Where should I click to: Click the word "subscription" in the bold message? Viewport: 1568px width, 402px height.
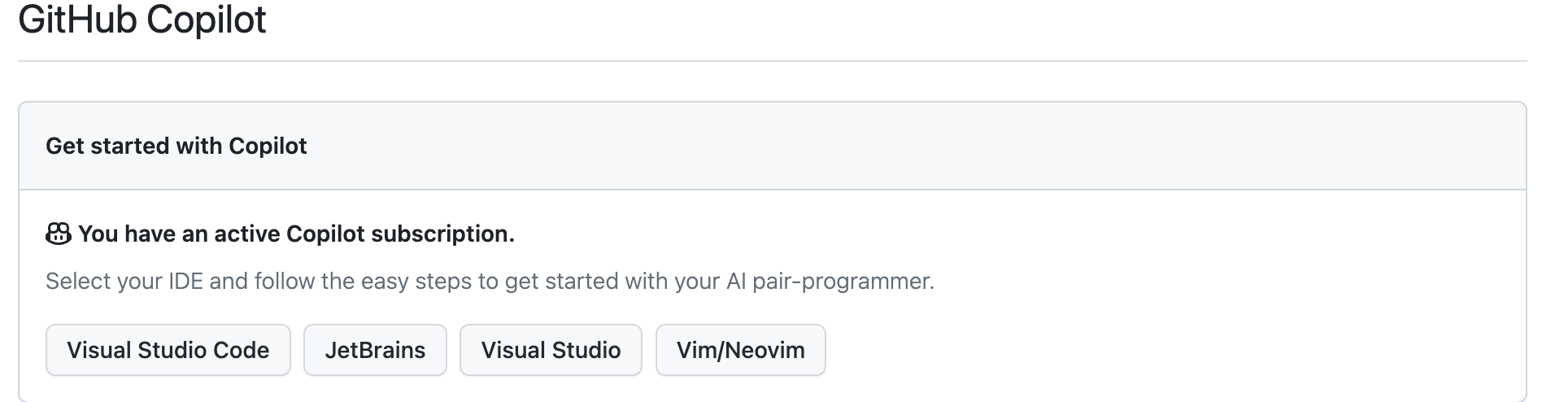click(442, 234)
